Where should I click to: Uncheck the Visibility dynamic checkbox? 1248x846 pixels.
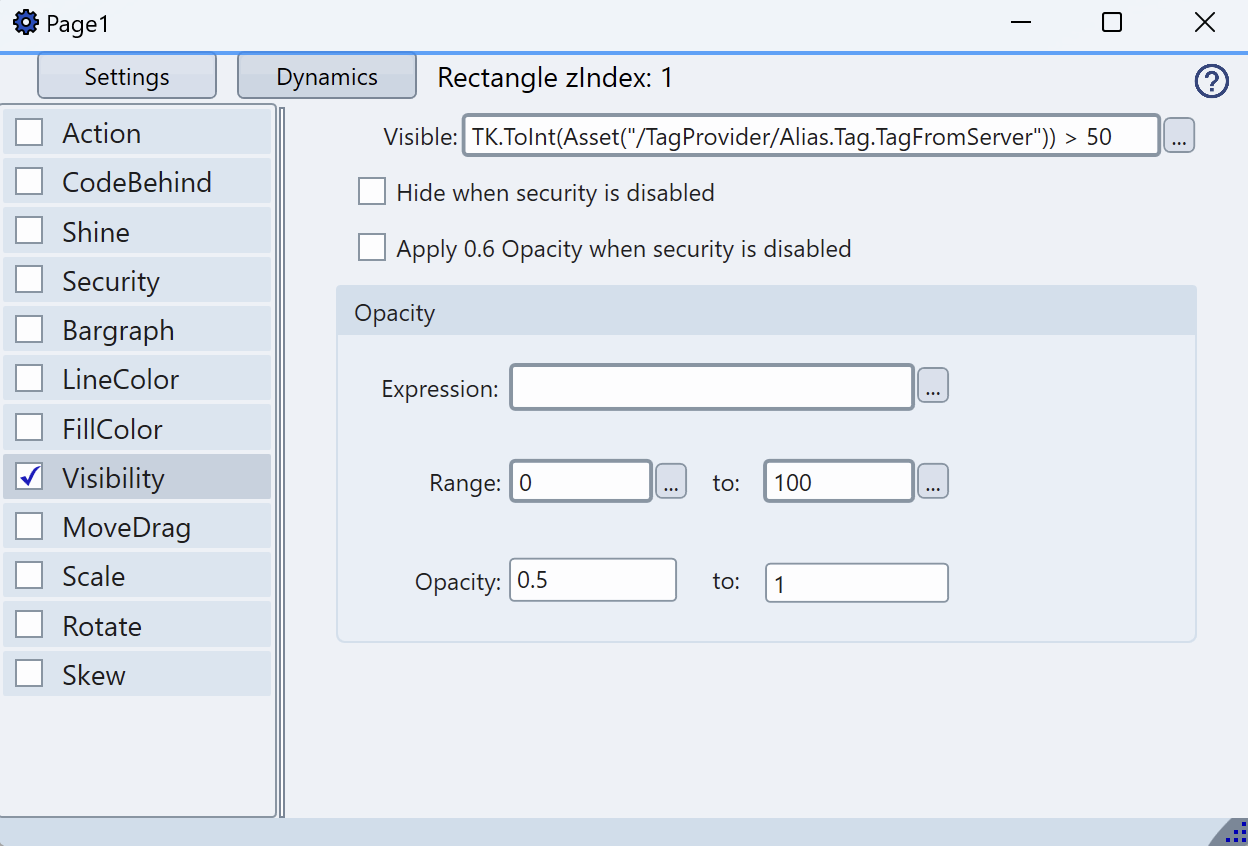click(30, 478)
